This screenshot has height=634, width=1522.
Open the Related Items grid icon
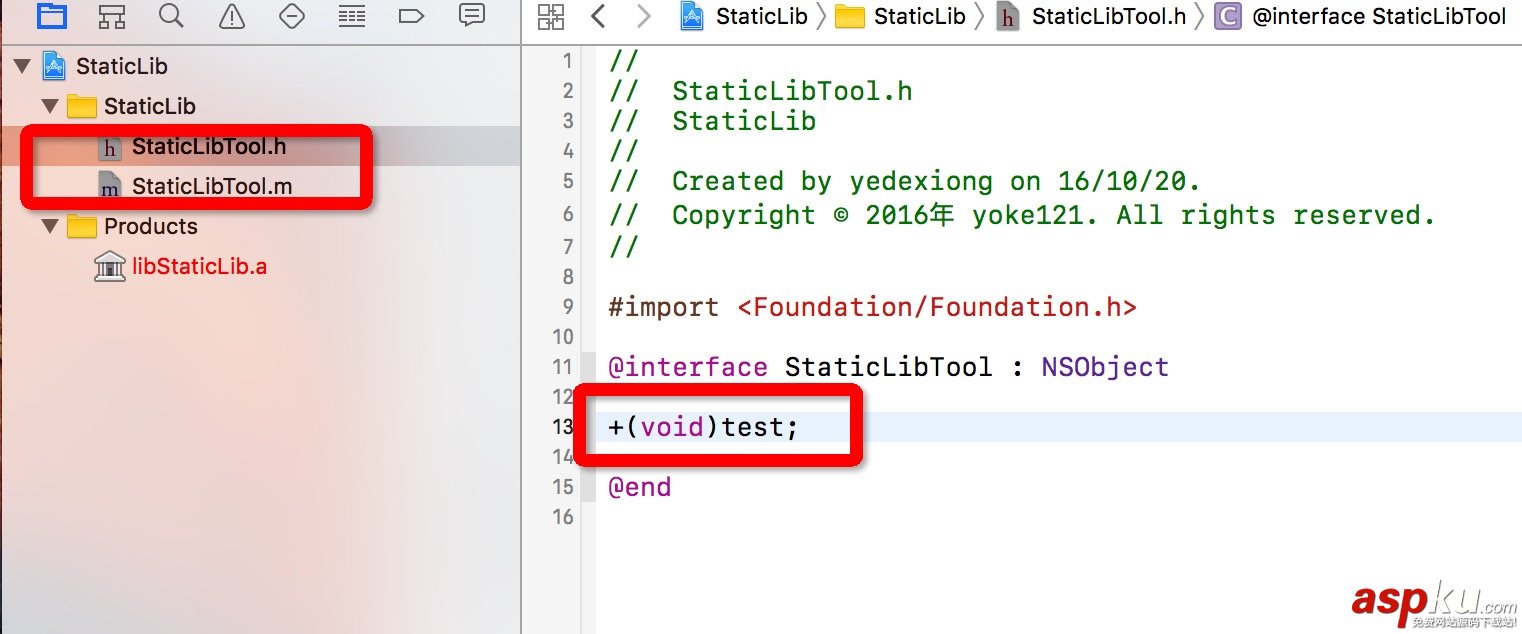point(550,16)
